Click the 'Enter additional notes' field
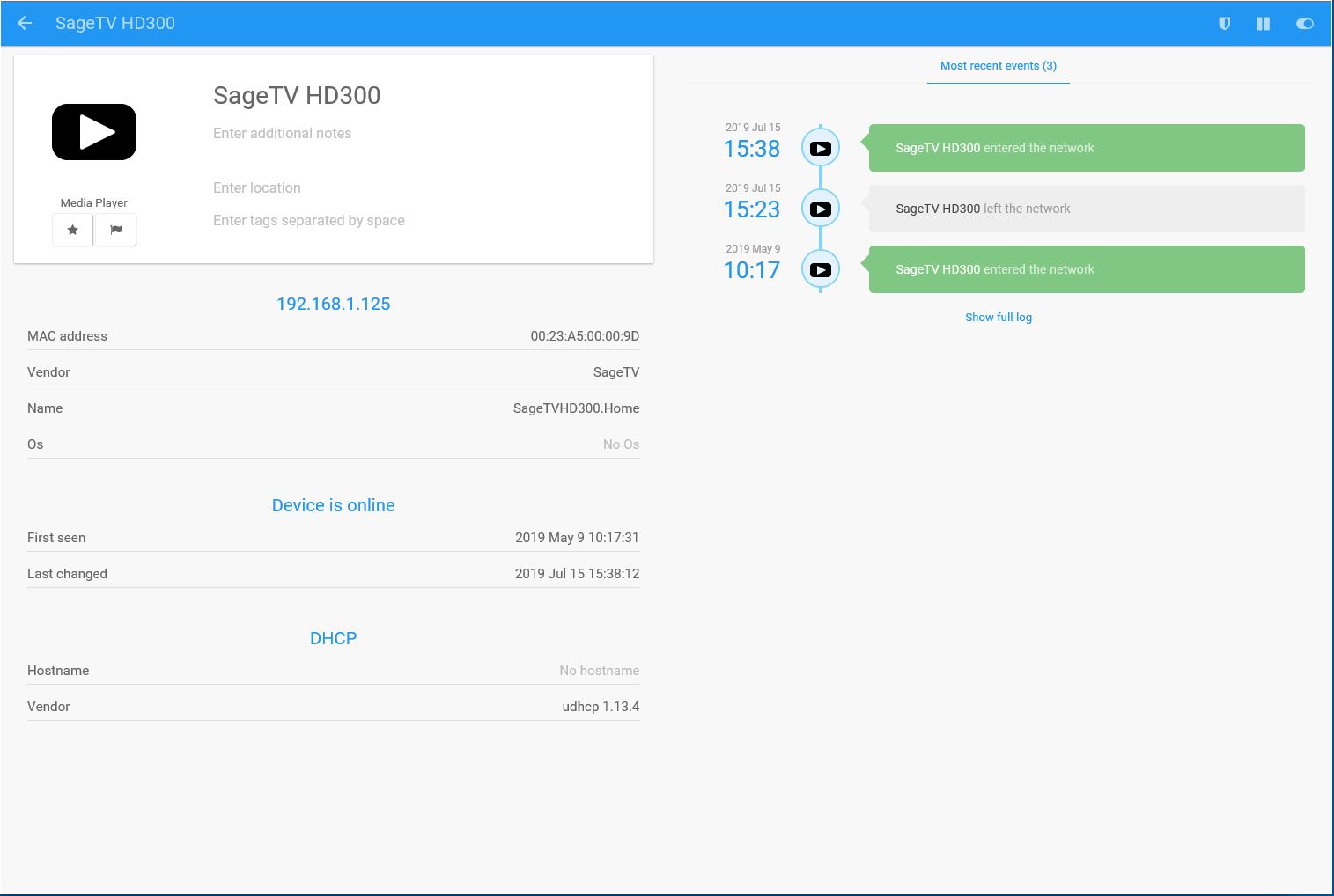This screenshot has width=1334, height=896. [x=282, y=134]
